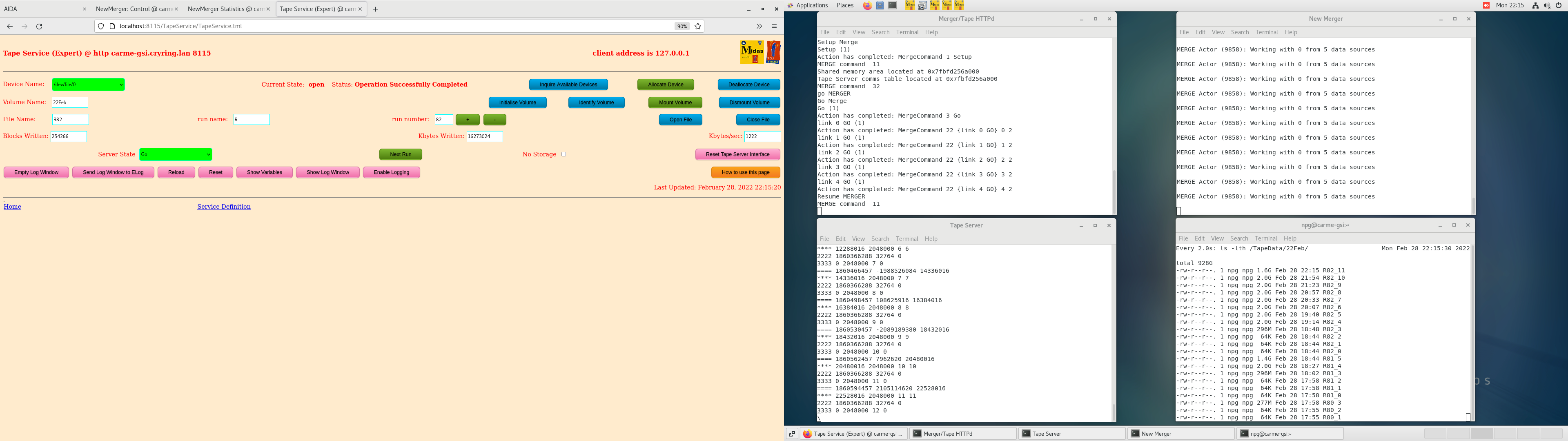Click the Deallocate Device button
This screenshot has width=1568, height=441.
pyautogui.click(x=749, y=85)
